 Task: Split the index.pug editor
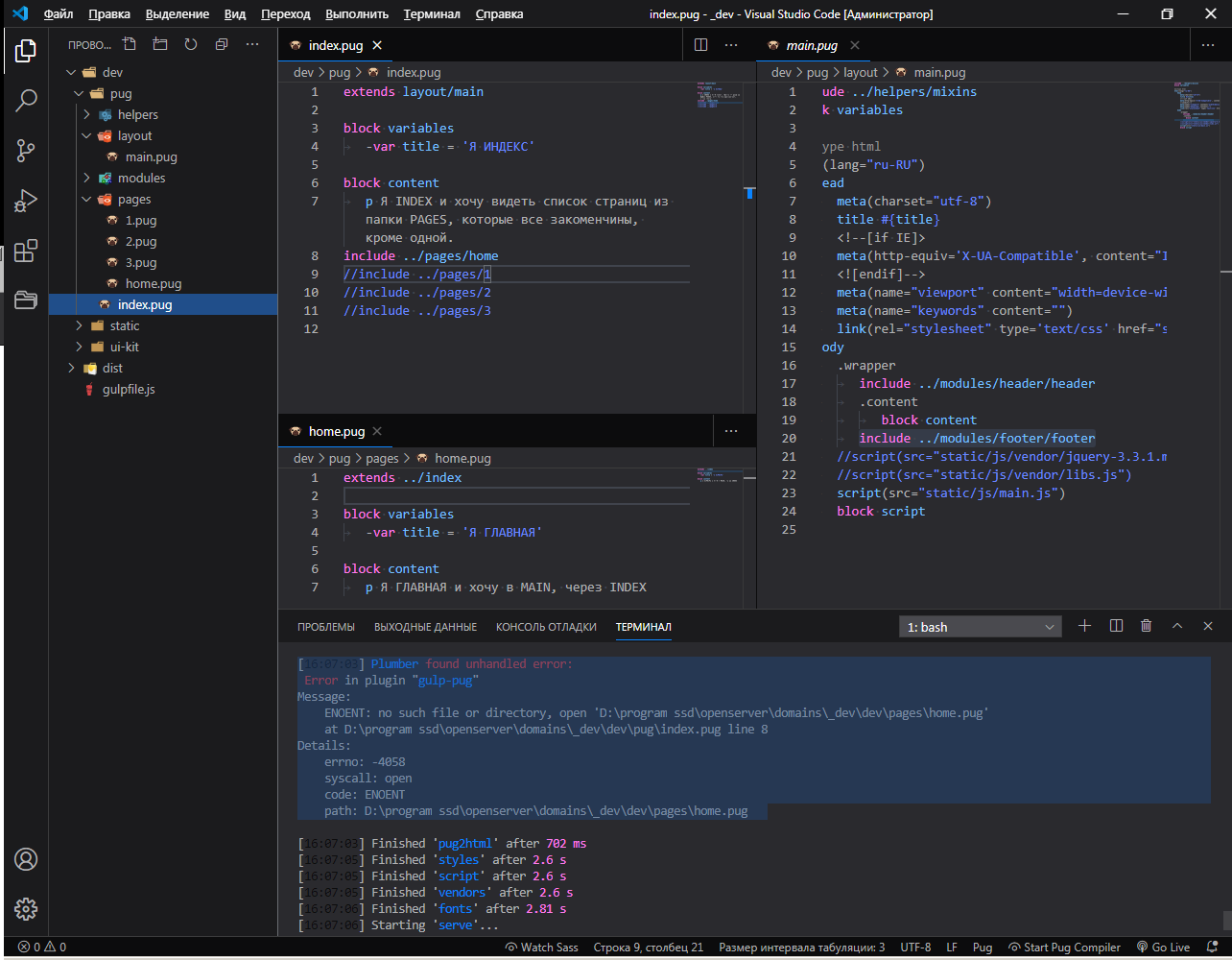(x=700, y=45)
